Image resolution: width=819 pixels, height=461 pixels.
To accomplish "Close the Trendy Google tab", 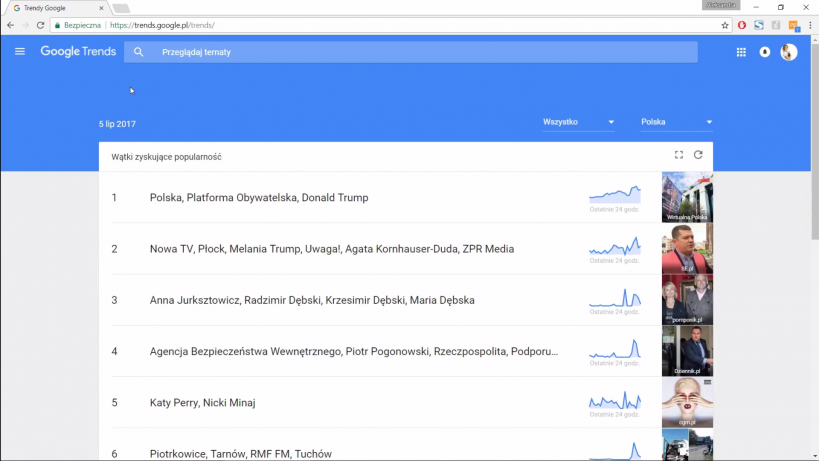I will pos(101,8).
